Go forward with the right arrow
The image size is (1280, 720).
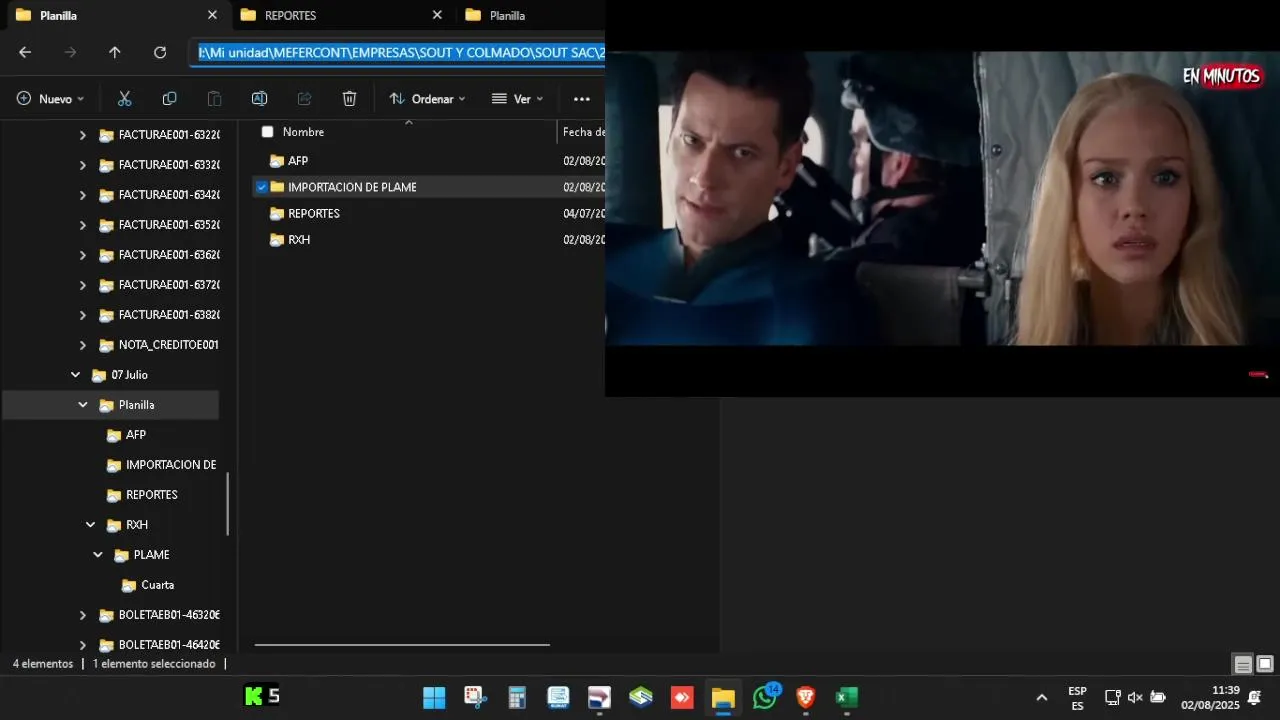(70, 53)
